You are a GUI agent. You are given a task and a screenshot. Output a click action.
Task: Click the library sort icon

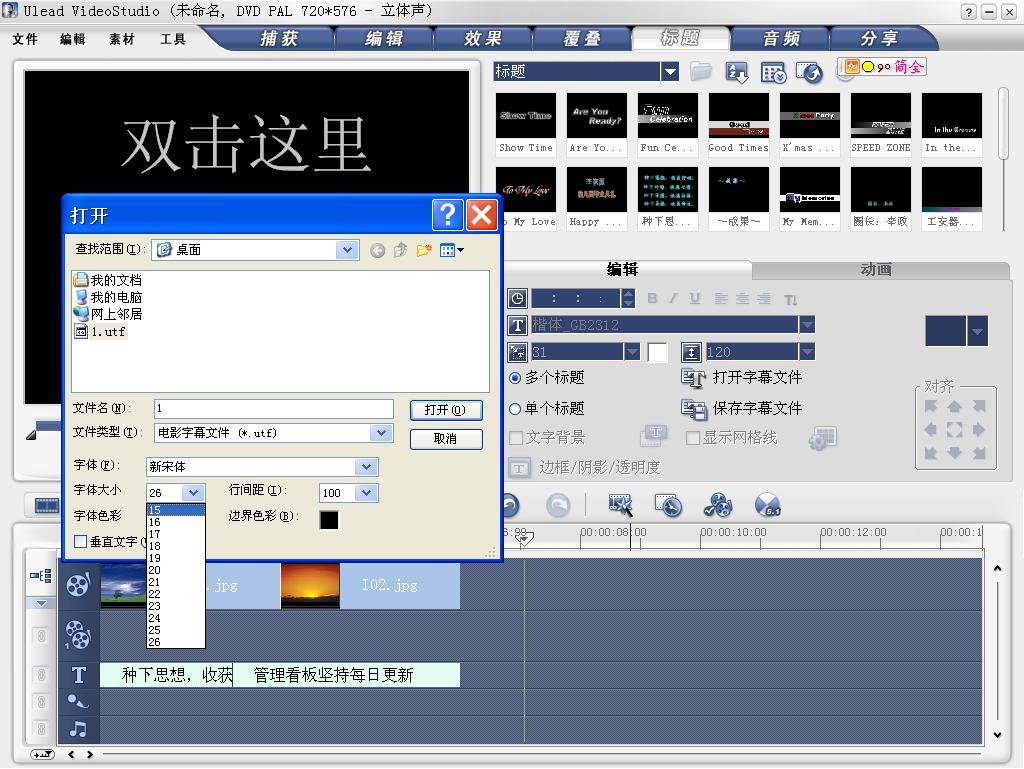[737, 72]
